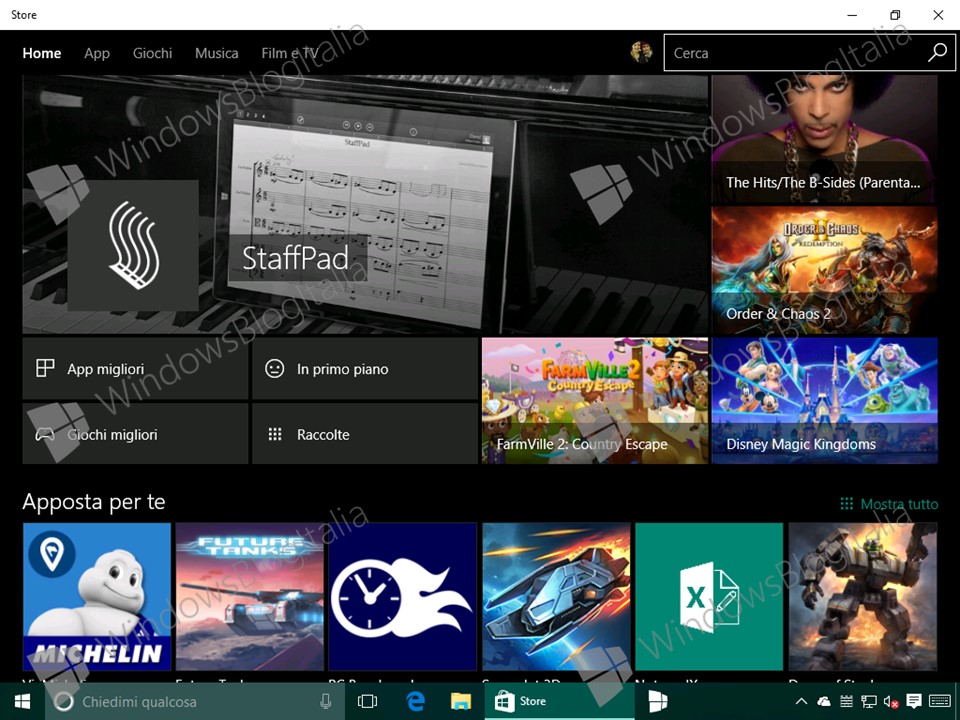
Task: Click the StaffPad app logo tile
Action: (x=133, y=246)
